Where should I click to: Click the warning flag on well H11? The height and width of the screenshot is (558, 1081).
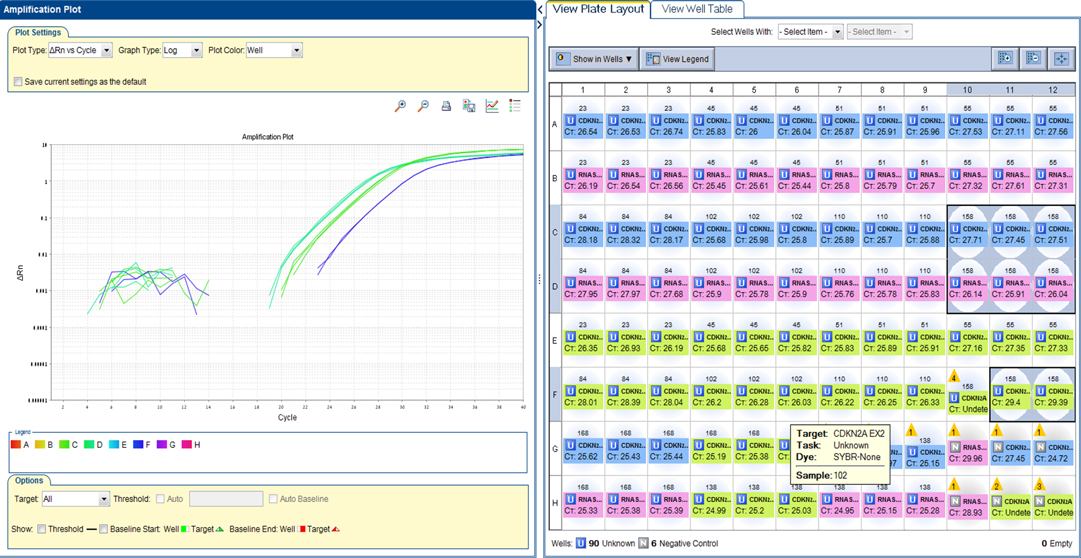pyautogui.click(x=996, y=485)
